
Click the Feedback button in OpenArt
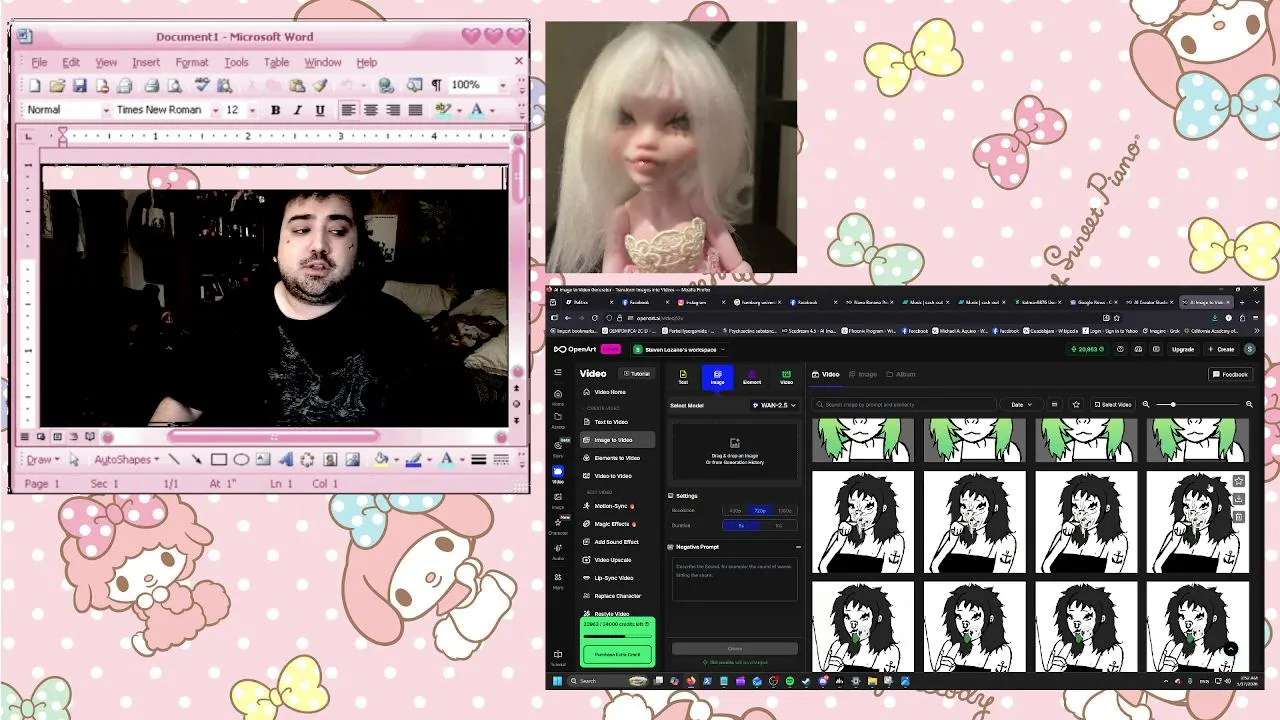point(1230,374)
